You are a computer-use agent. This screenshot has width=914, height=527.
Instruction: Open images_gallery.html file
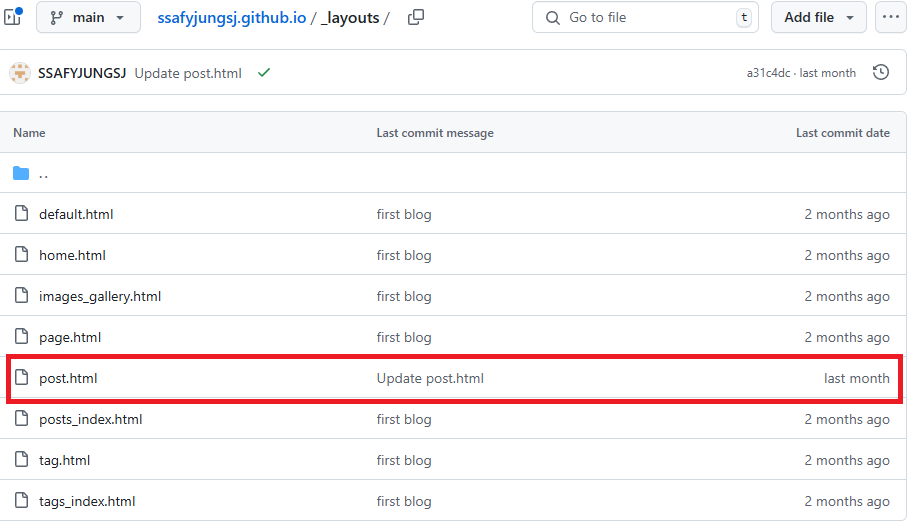[100, 296]
